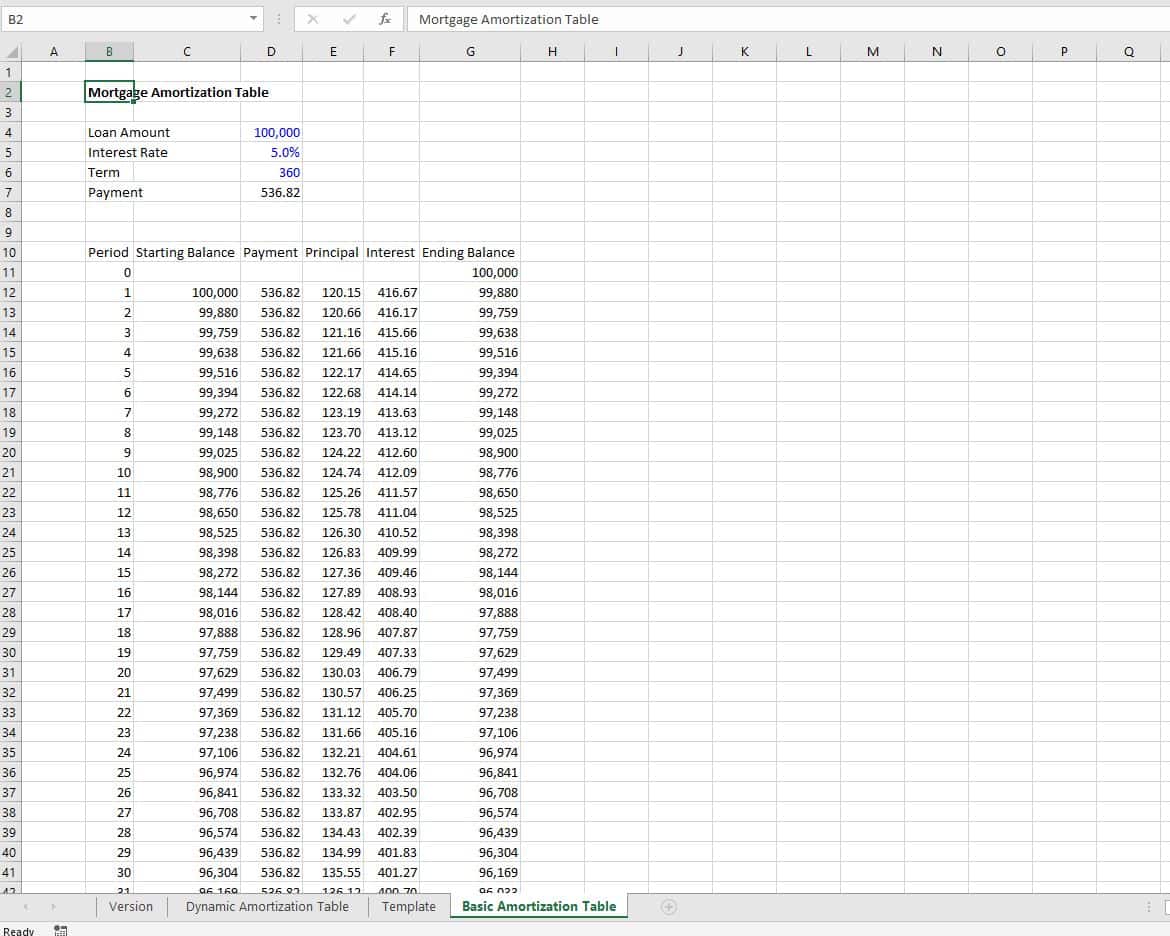
Task: Switch to the Version sheet tab
Action: (130, 907)
